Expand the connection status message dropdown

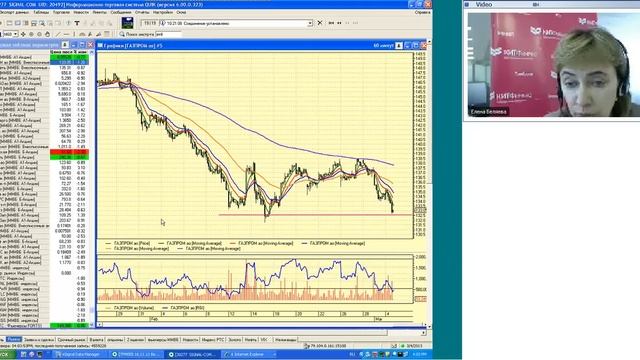pos(310,23)
